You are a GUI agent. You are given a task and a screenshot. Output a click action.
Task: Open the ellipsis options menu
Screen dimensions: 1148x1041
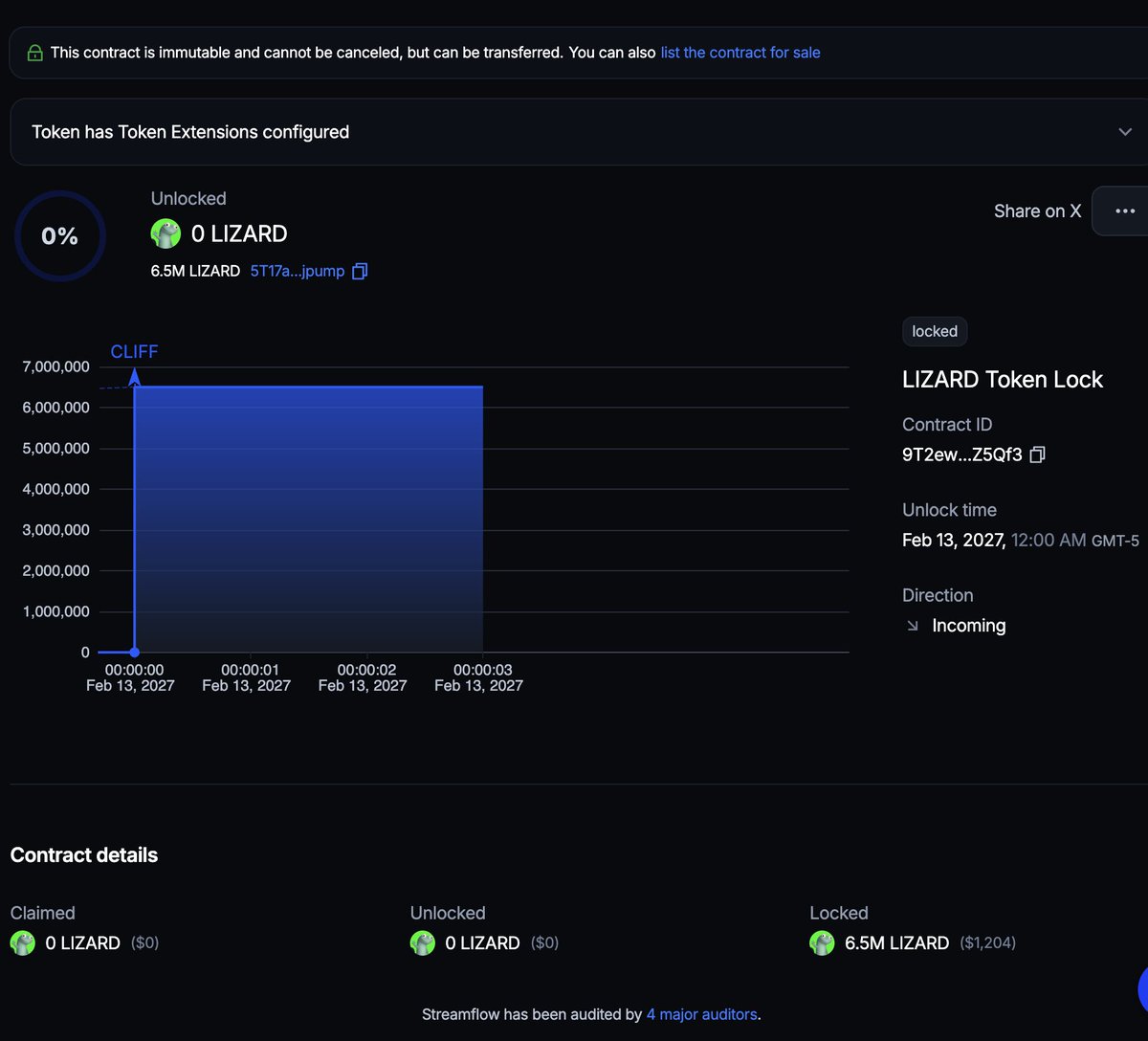[1126, 210]
